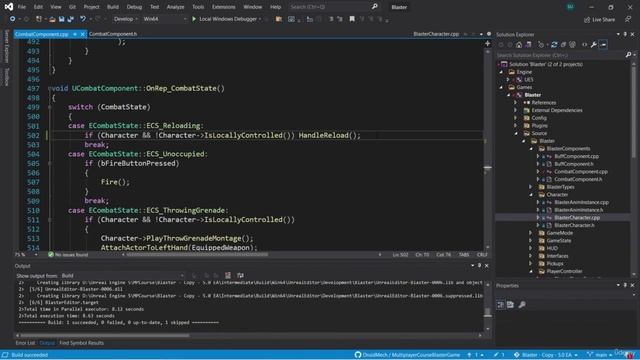The height and width of the screenshot is (360, 640).
Task: Toggle Preview Selected Items in Solution Explorer
Action: pyautogui.click(x=603, y=44)
